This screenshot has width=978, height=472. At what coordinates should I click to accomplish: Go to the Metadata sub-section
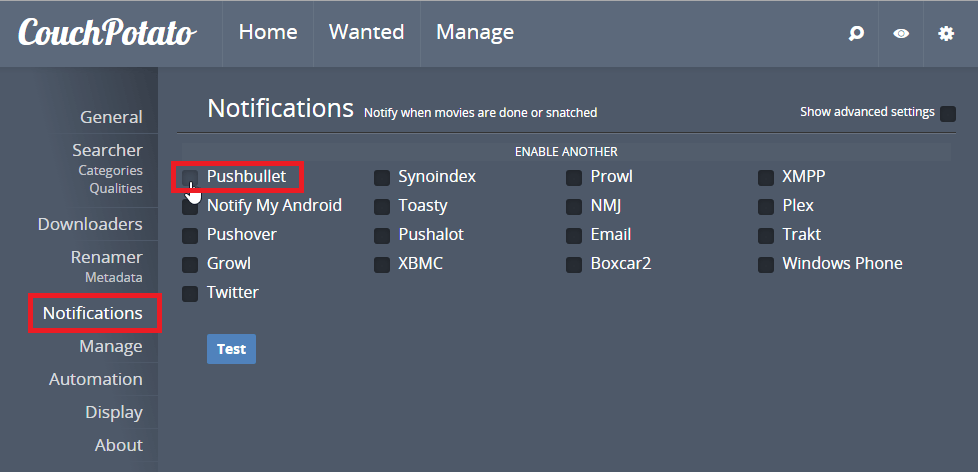113,277
